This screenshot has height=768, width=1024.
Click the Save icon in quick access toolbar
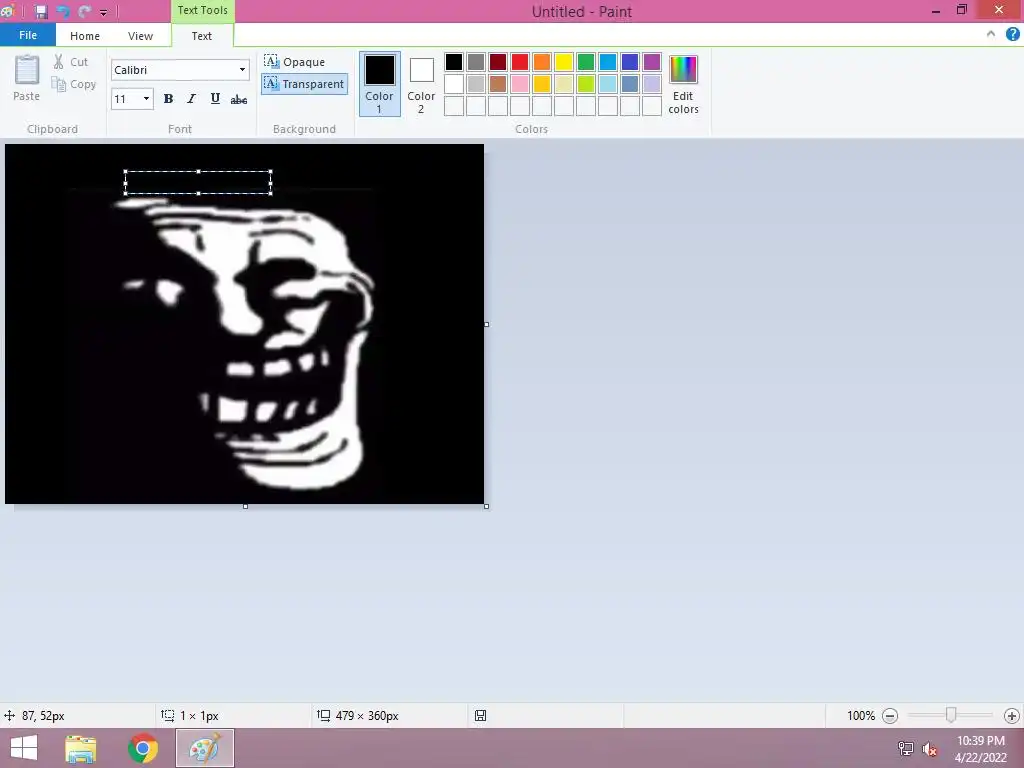click(41, 12)
